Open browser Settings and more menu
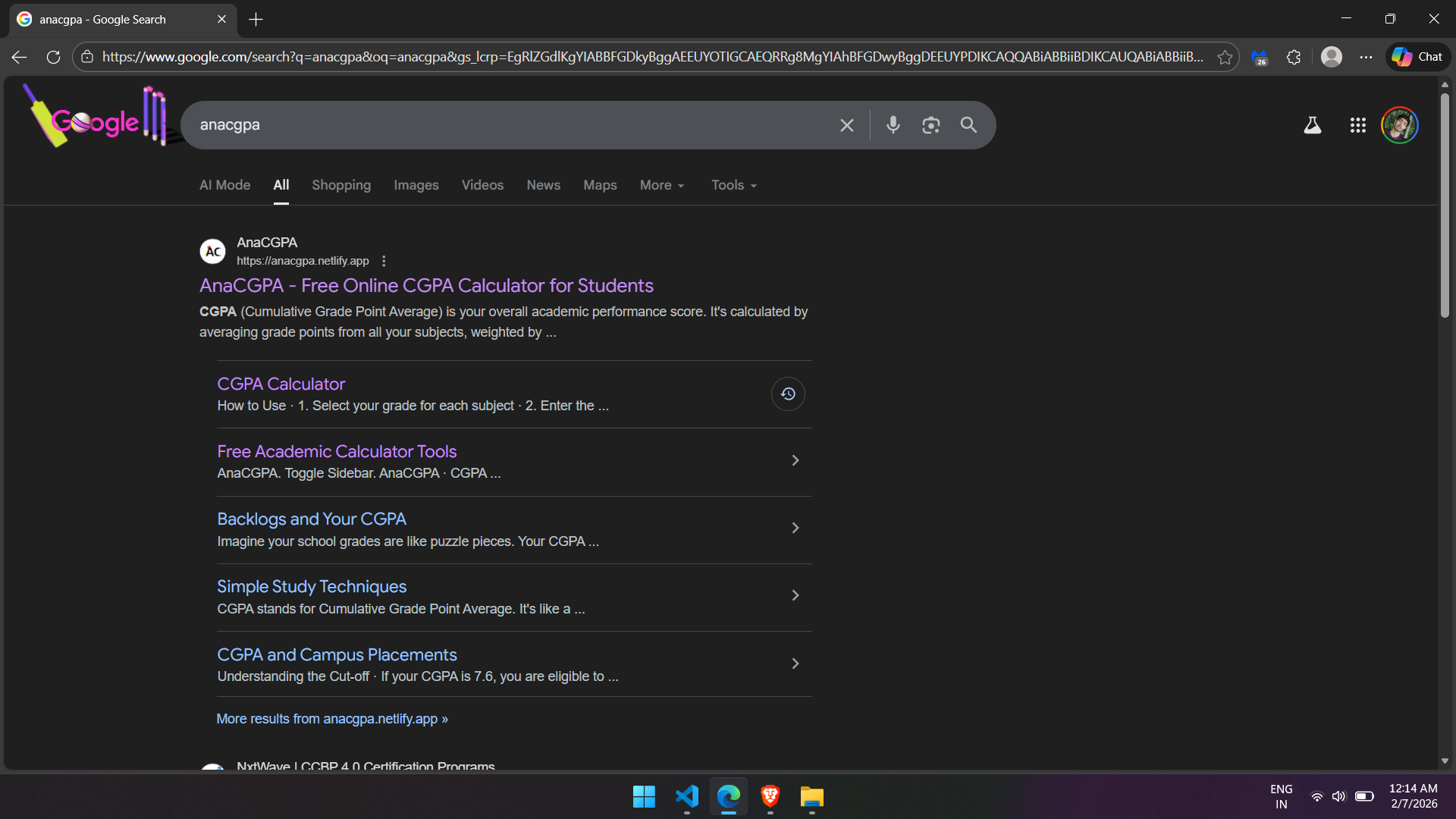The image size is (1456, 819). click(x=1366, y=57)
